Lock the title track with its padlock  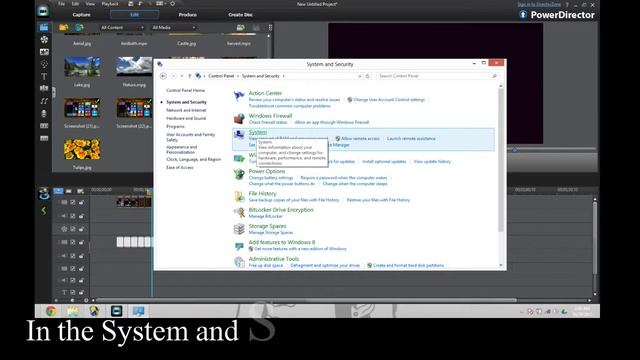81,292
